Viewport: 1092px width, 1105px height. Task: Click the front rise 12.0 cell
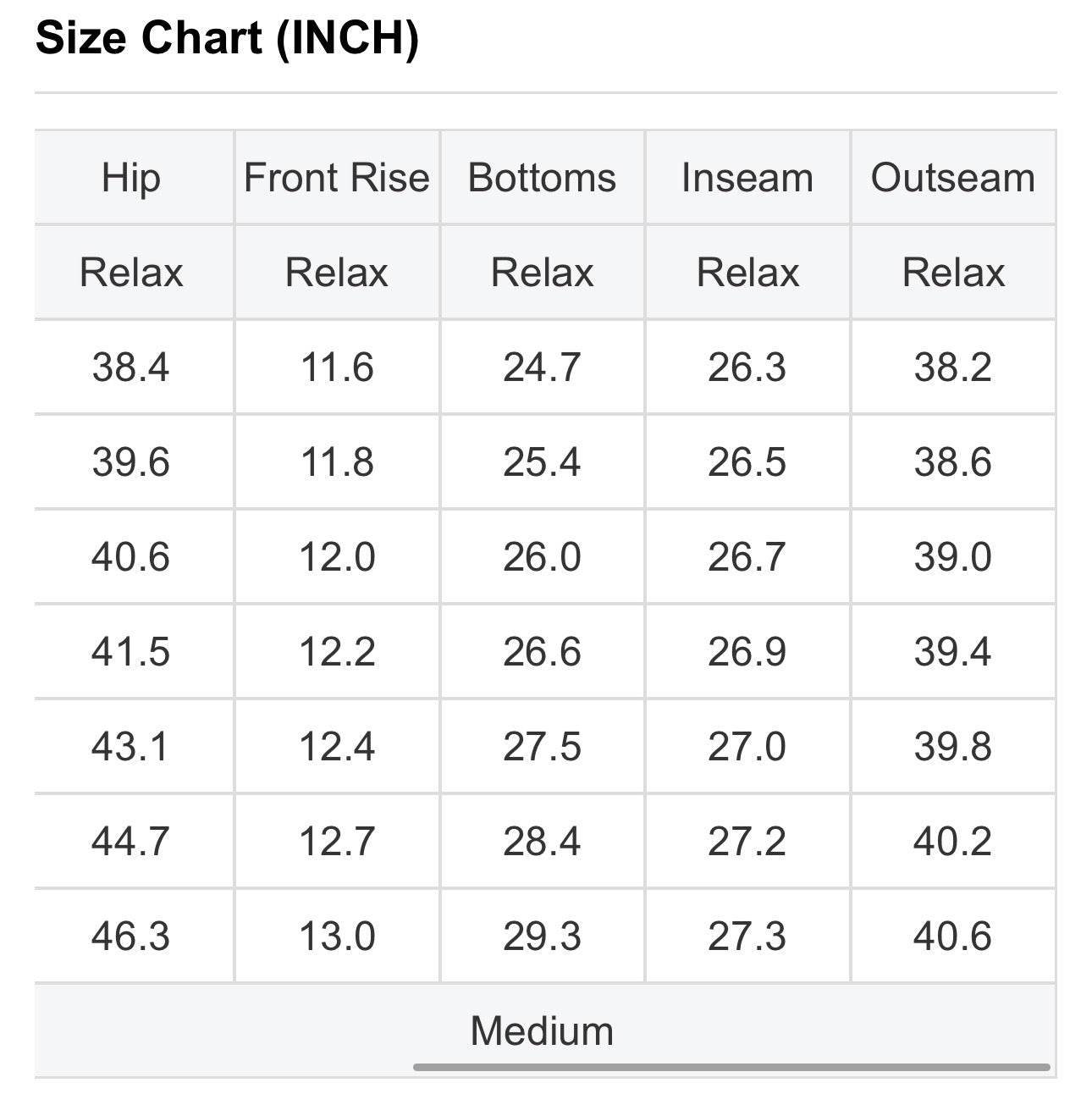[x=337, y=557]
